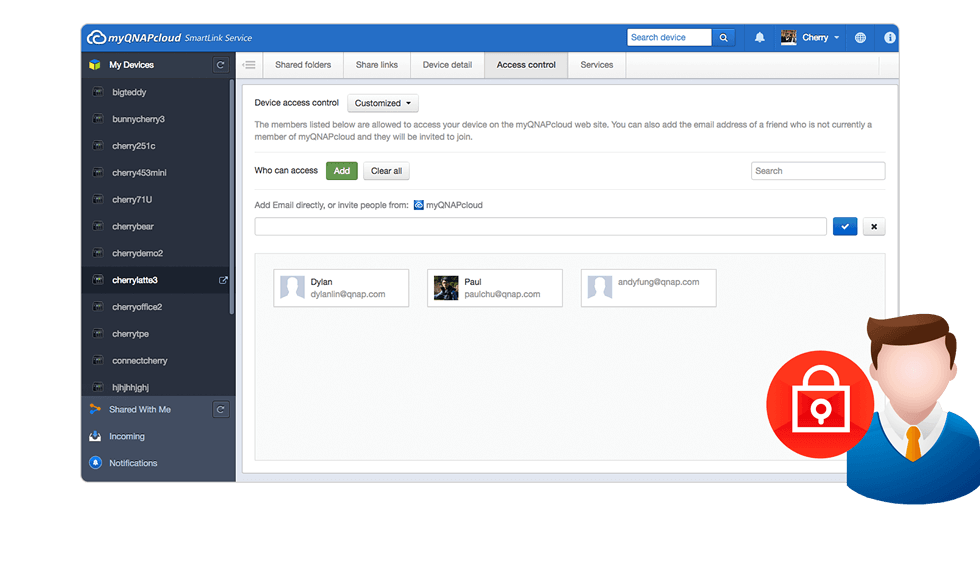Image resolution: width=980 pixels, height=585 pixels.
Task: Collapse the sidebar with the menu icon
Action: 250,65
